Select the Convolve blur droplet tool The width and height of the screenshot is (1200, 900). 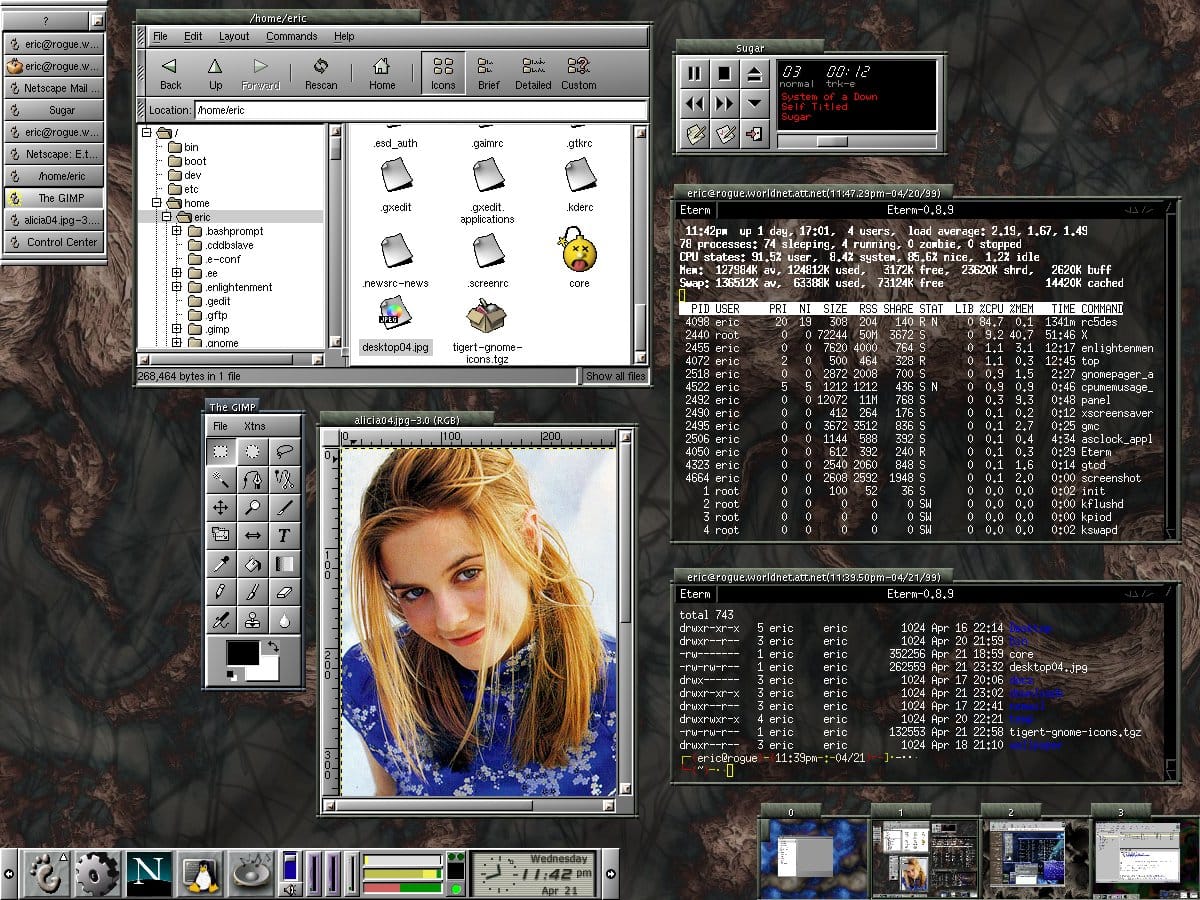tap(285, 620)
